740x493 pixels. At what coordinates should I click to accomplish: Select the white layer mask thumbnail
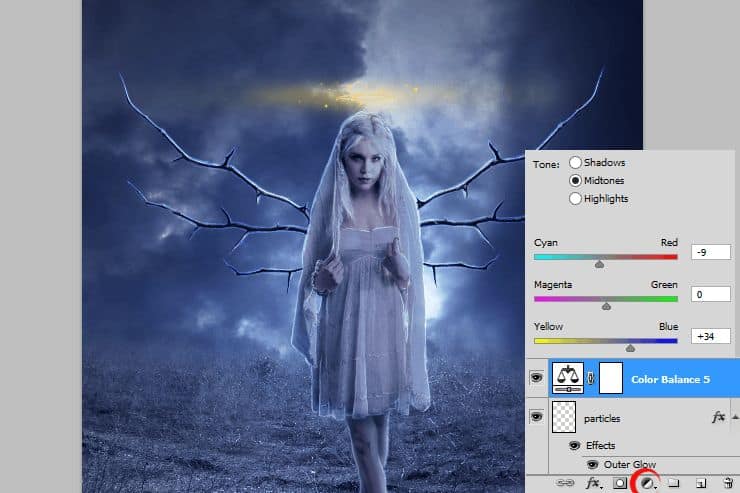coord(610,379)
